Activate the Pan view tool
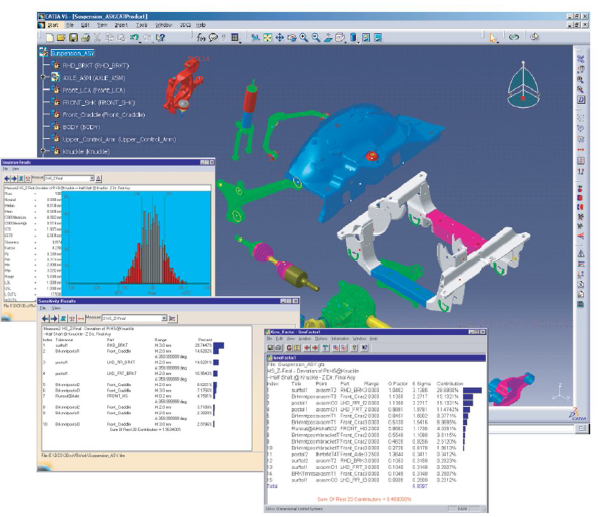This screenshot has height=517, width=599. click(x=280, y=37)
